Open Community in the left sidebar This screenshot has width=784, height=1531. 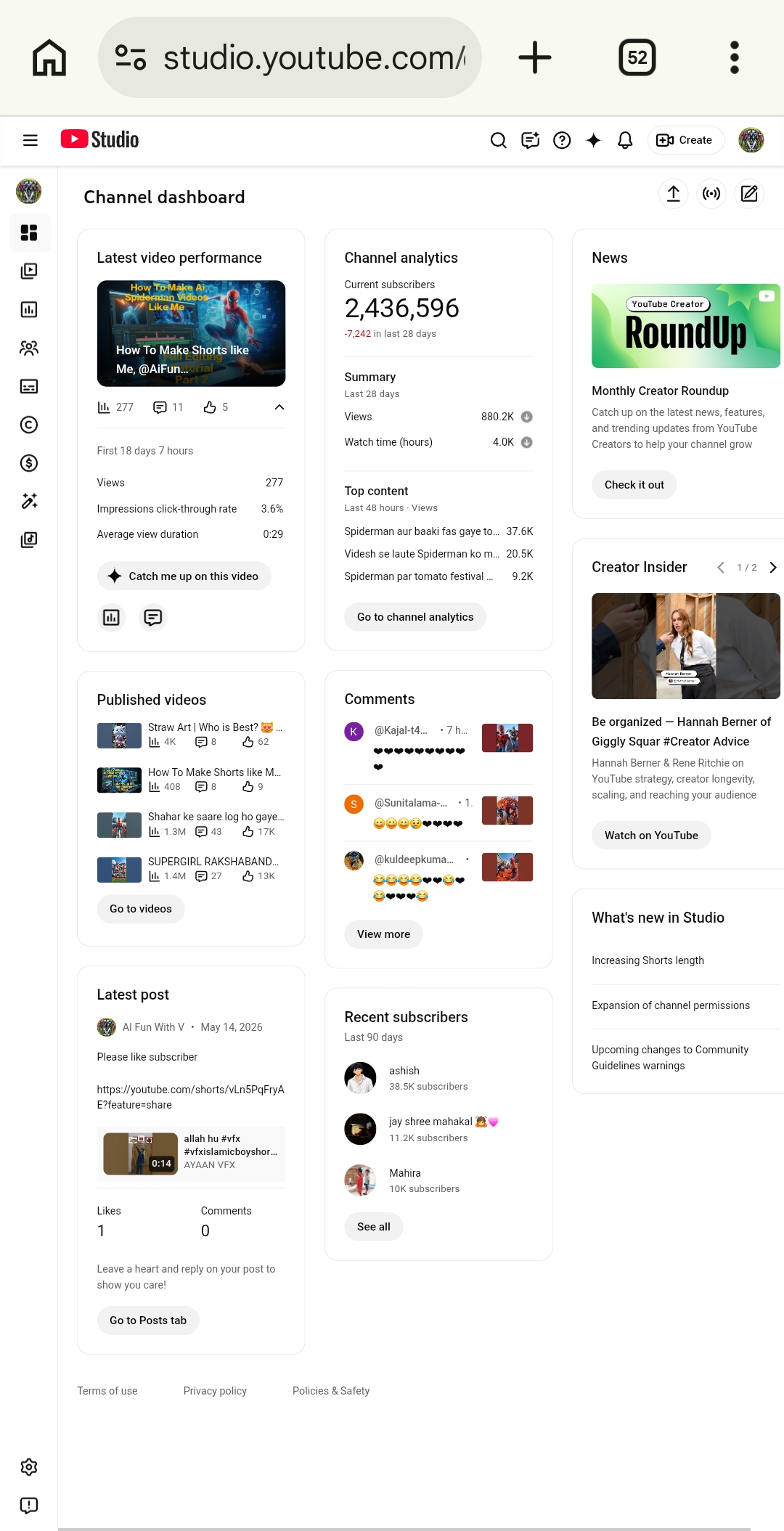pos(29,348)
